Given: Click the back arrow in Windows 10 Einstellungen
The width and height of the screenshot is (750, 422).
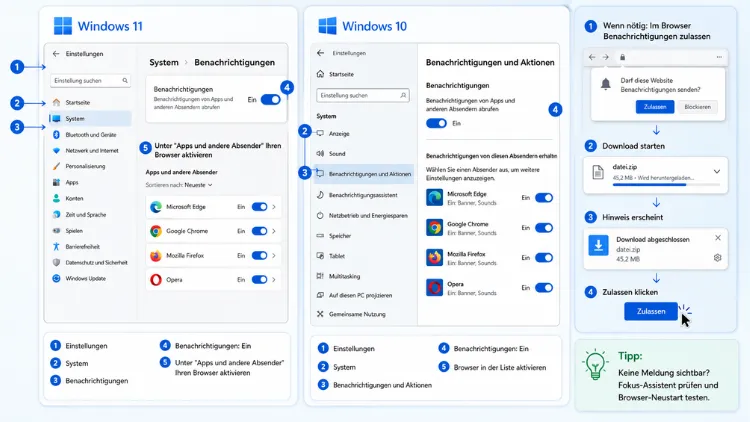Looking at the screenshot, I should tap(320, 53).
